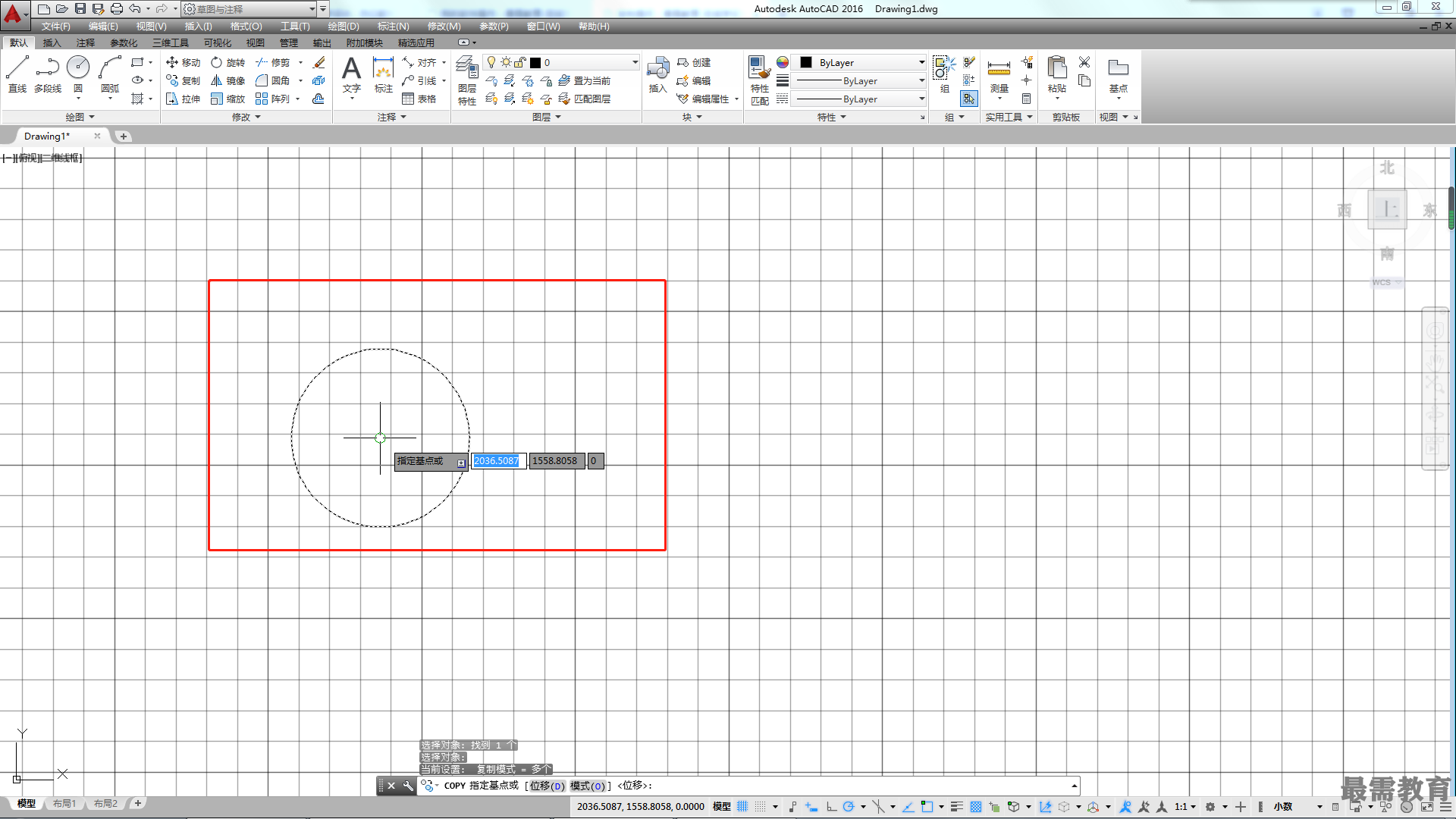The height and width of the screenshot is (819, 1456).
Task: Select the Arc (圆弧) tool
Action: coord(110,74)
